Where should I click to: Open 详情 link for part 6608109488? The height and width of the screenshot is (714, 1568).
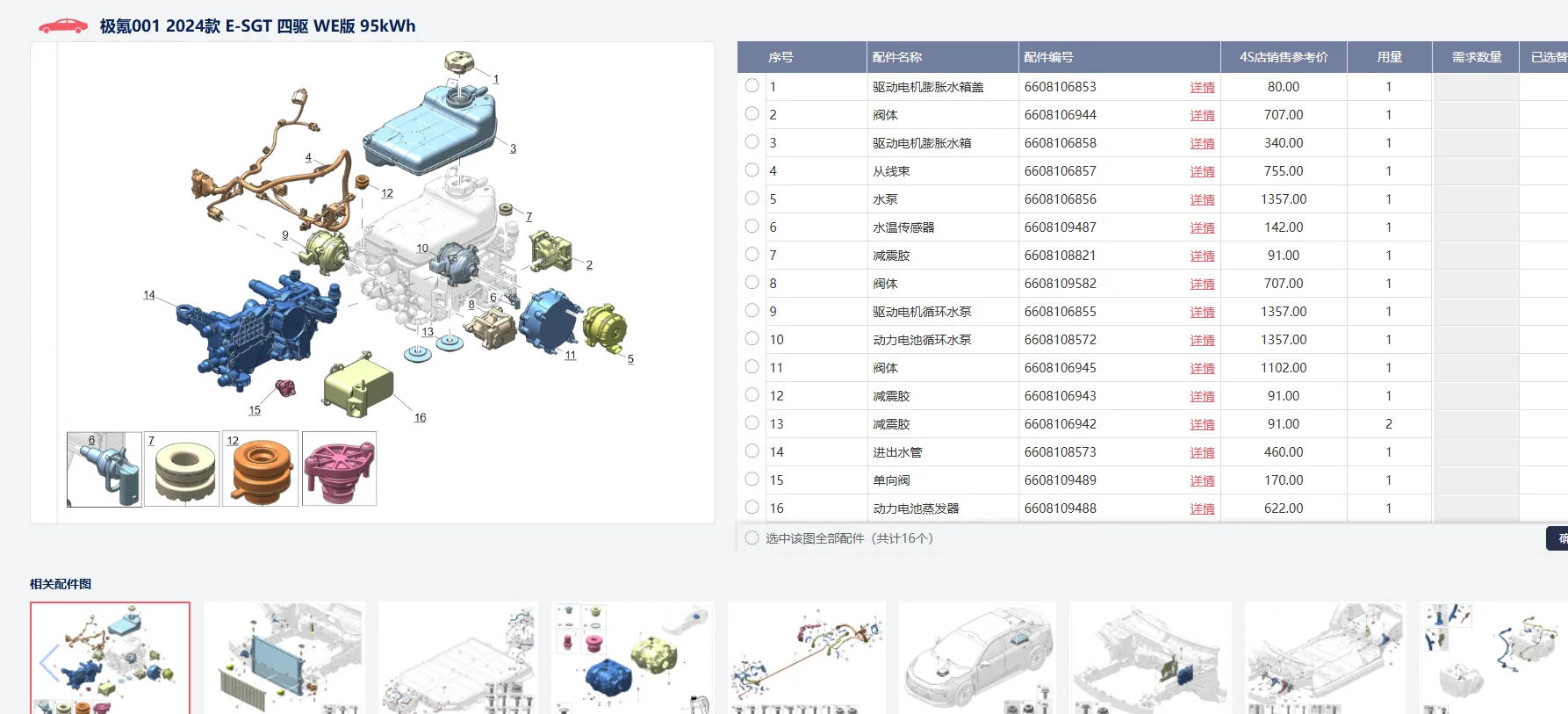(1202, 508)
